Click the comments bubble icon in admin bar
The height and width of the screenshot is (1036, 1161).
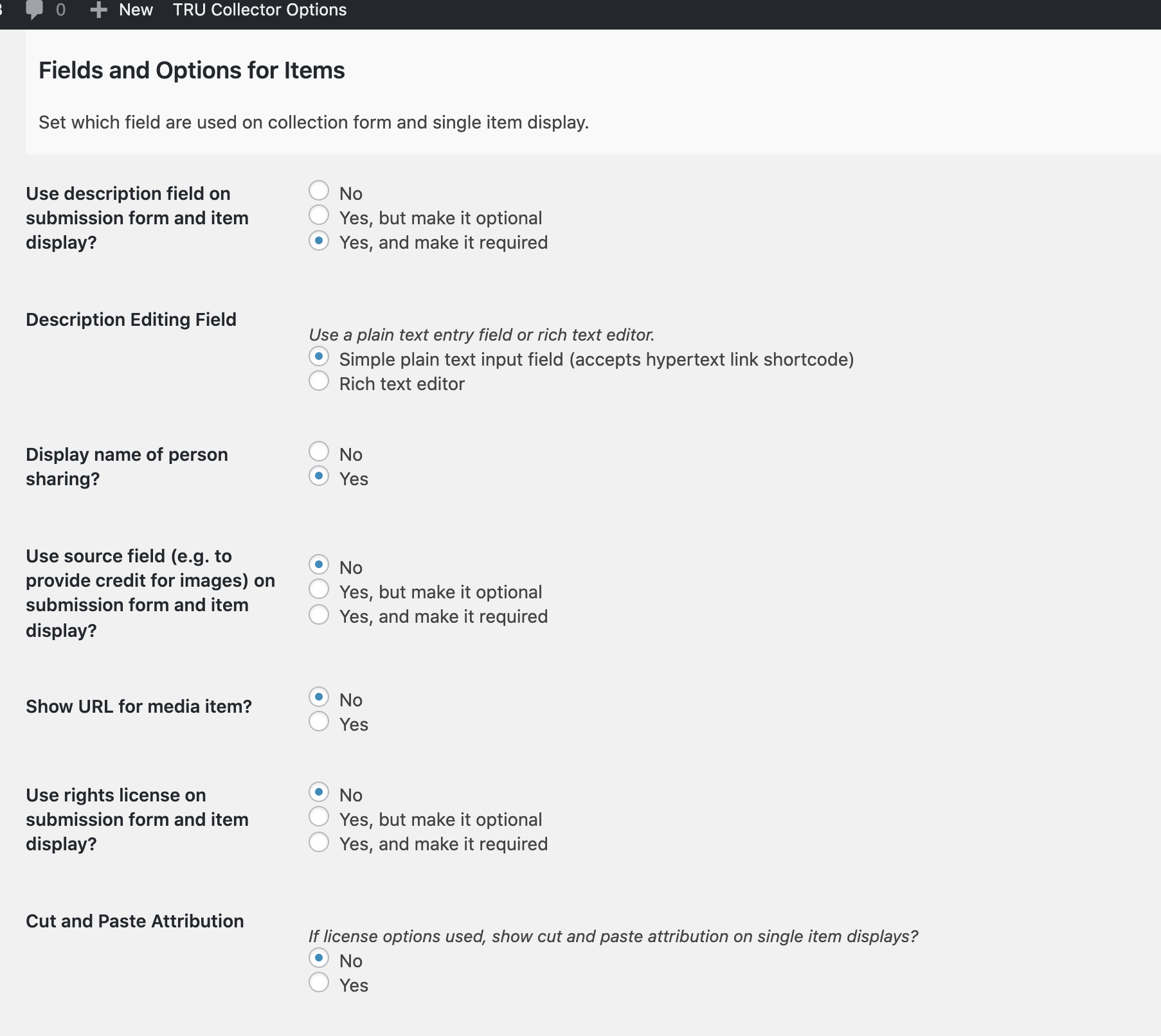[x=34, y=10]
